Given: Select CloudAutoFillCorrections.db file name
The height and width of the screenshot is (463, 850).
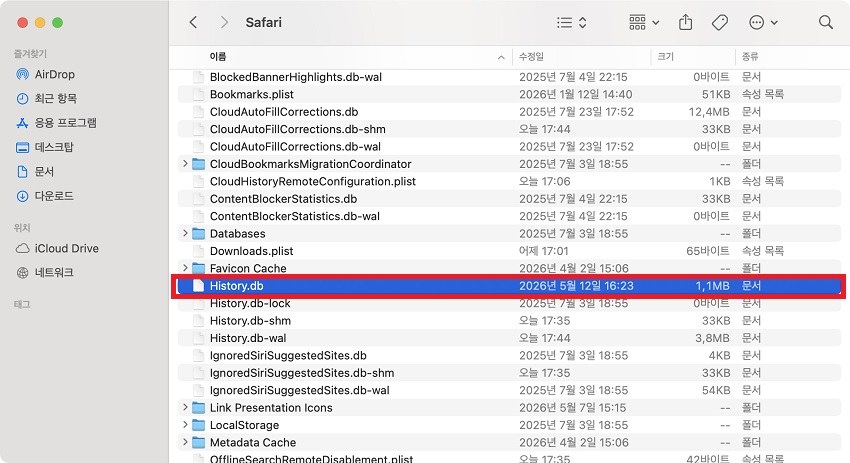Looking at the screenshot, I should pos(284,112).
